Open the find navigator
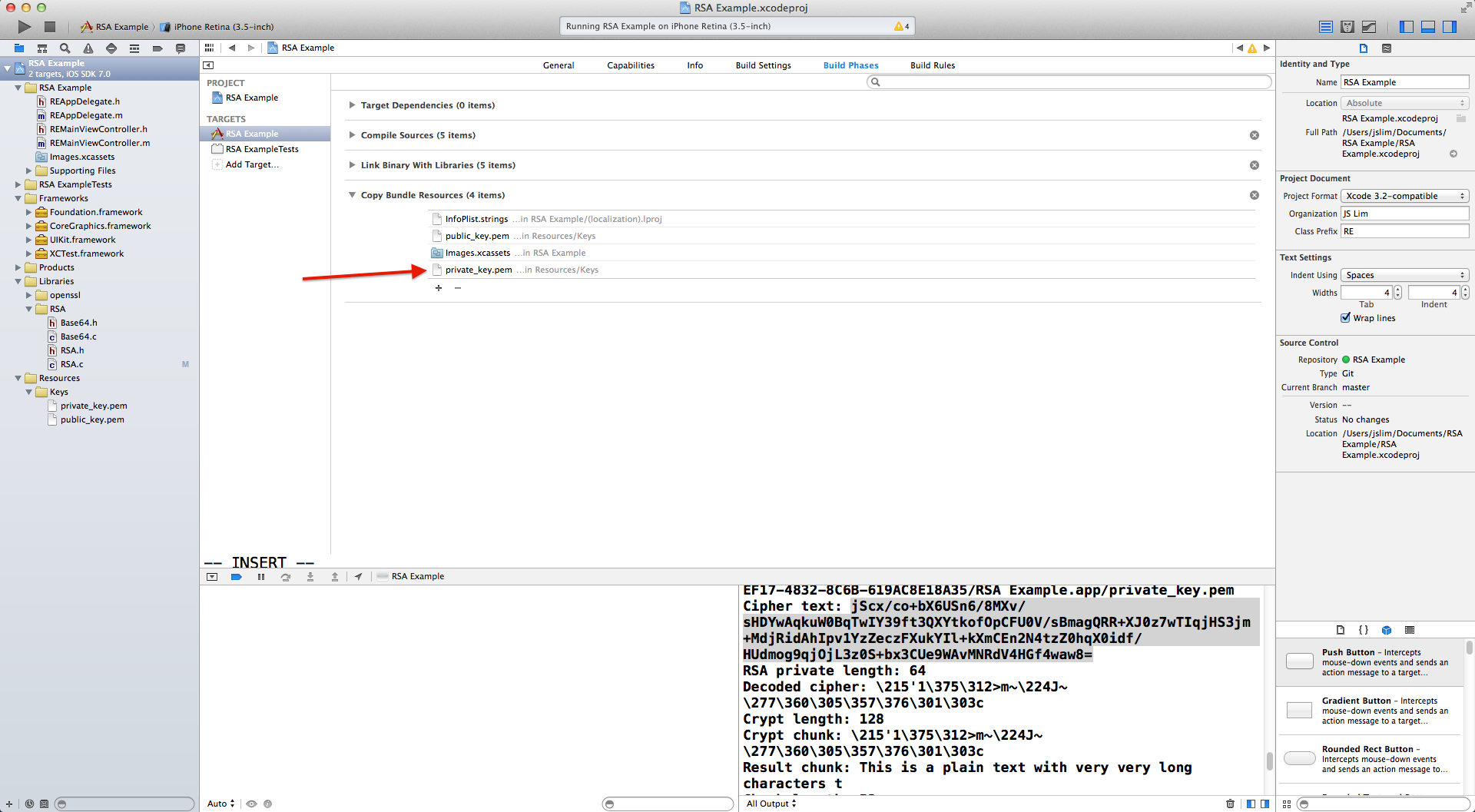The image size is (1475, 812). [x=65, y=48]
